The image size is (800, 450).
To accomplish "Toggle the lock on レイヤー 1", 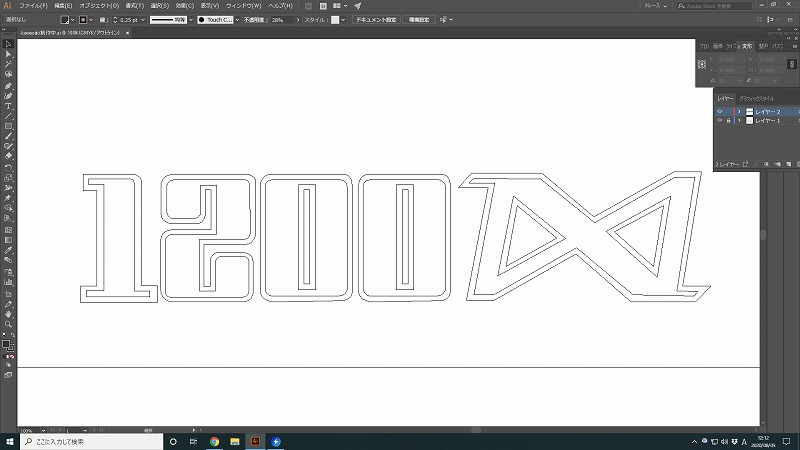I will click(729, 120).
